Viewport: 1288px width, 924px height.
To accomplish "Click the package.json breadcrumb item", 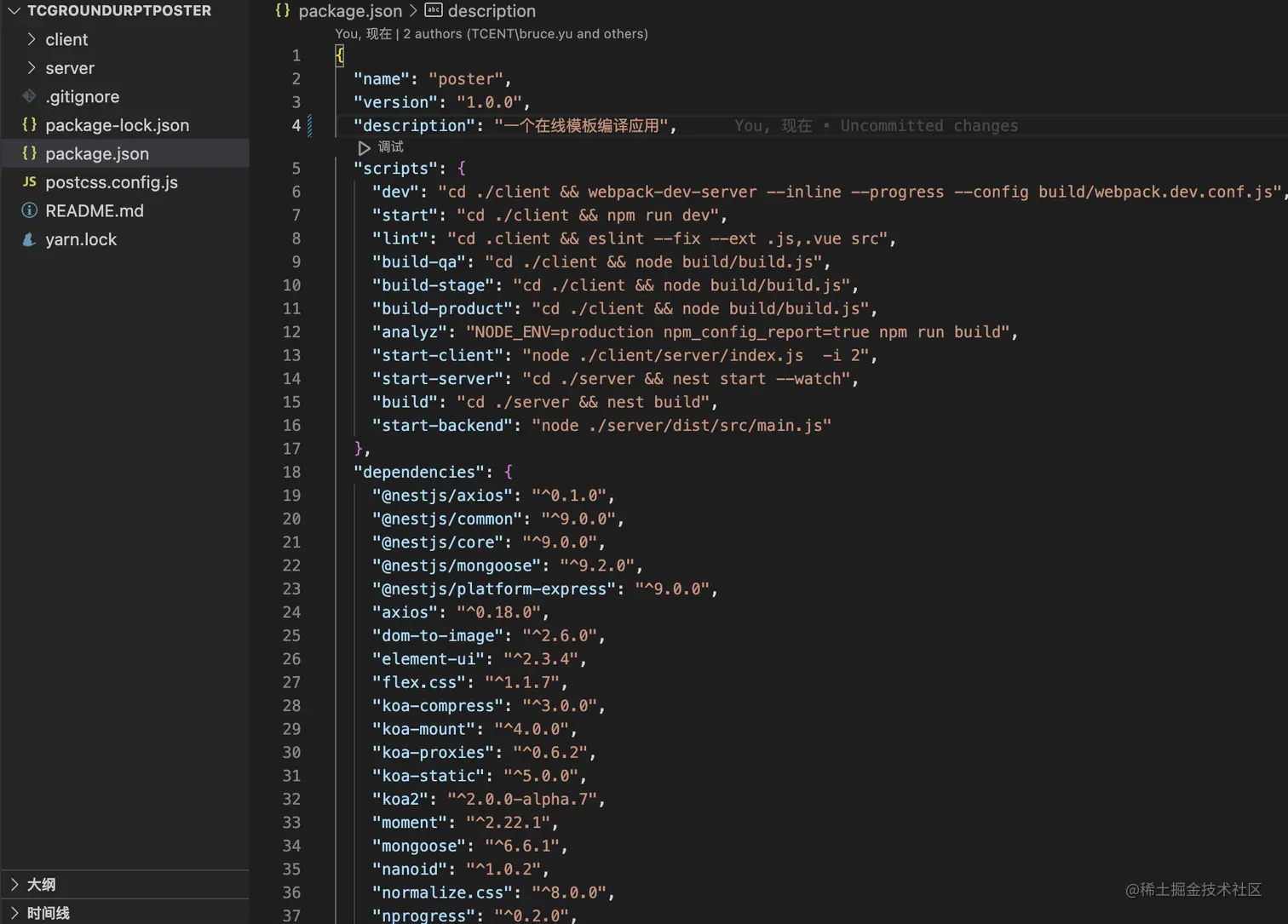I will 350,11.
